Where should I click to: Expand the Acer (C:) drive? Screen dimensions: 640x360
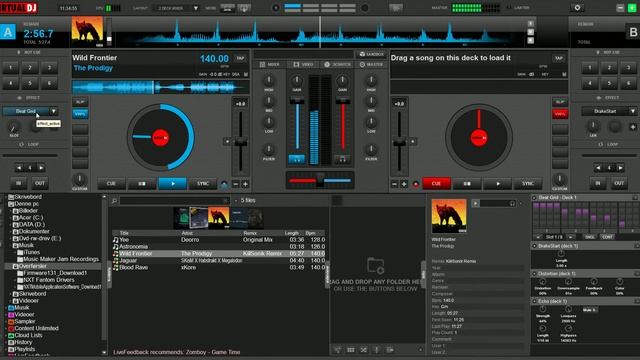tap(11, 218)
